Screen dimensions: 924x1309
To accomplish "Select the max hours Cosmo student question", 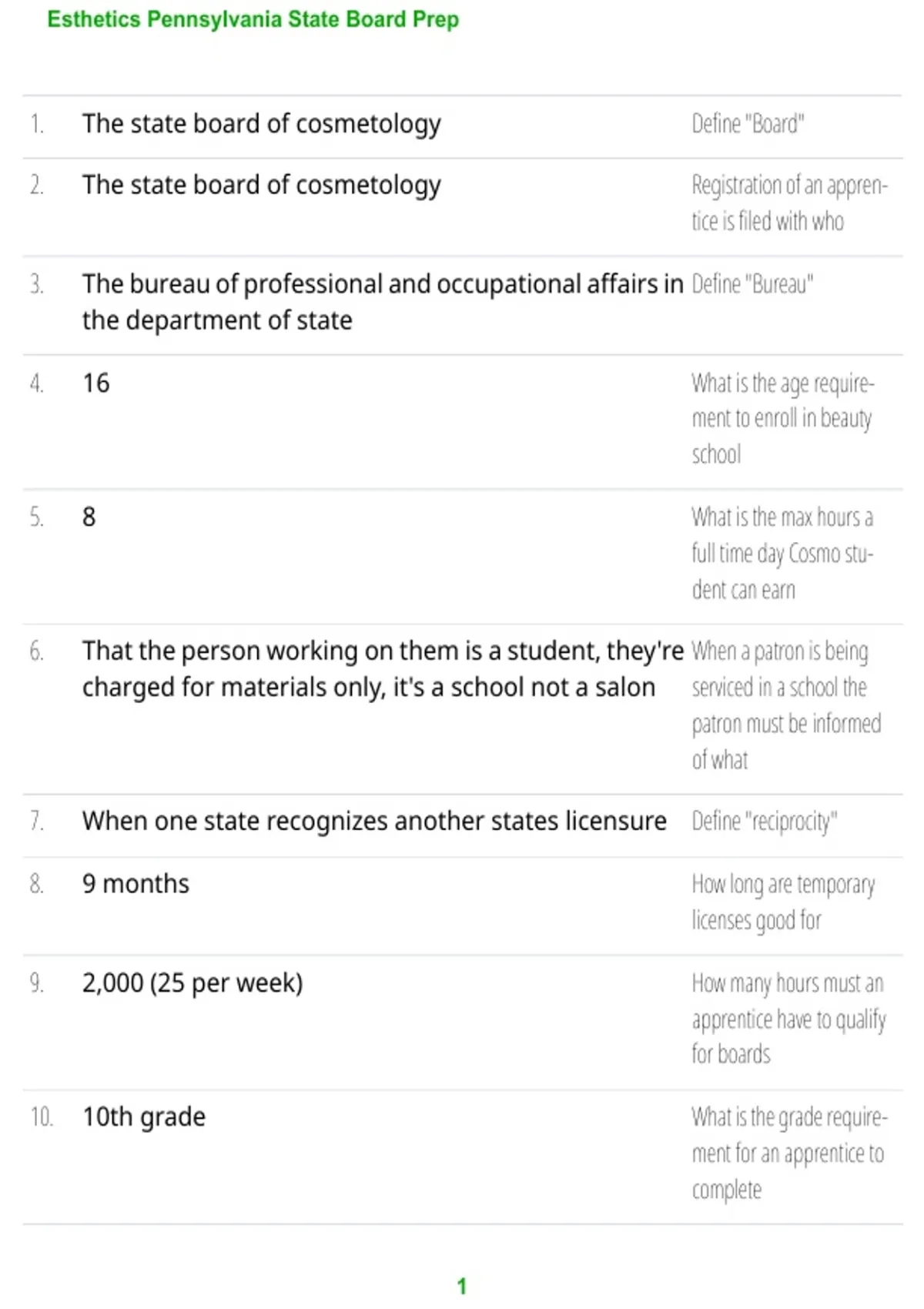I will pyautogui.click(x=782, y=554).
